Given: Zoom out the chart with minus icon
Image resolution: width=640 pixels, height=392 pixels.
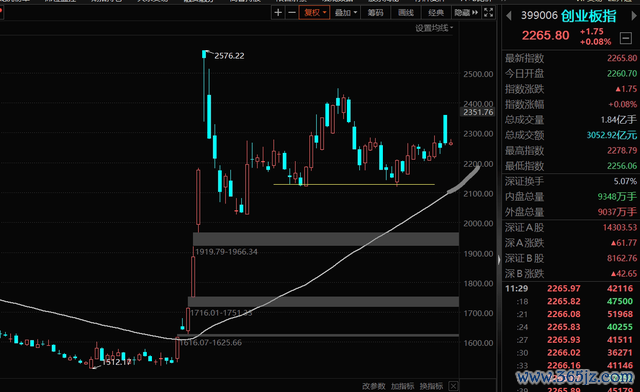Looking at the screenshot, I should 292,13.
